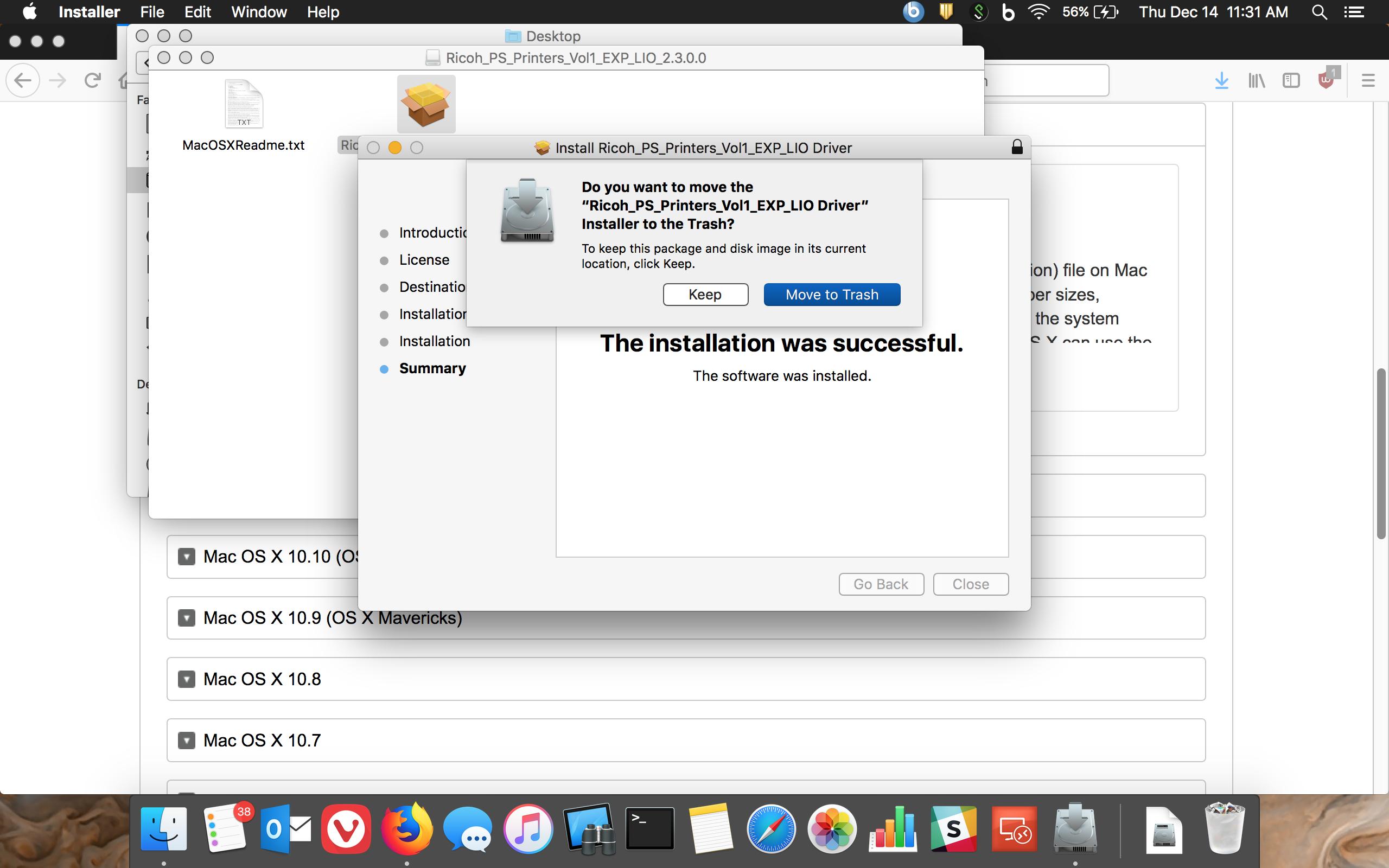Click the Close button in installer
Image resolution: width=1389 pixels, height=868 pixels.
click(x=971, y=584)
